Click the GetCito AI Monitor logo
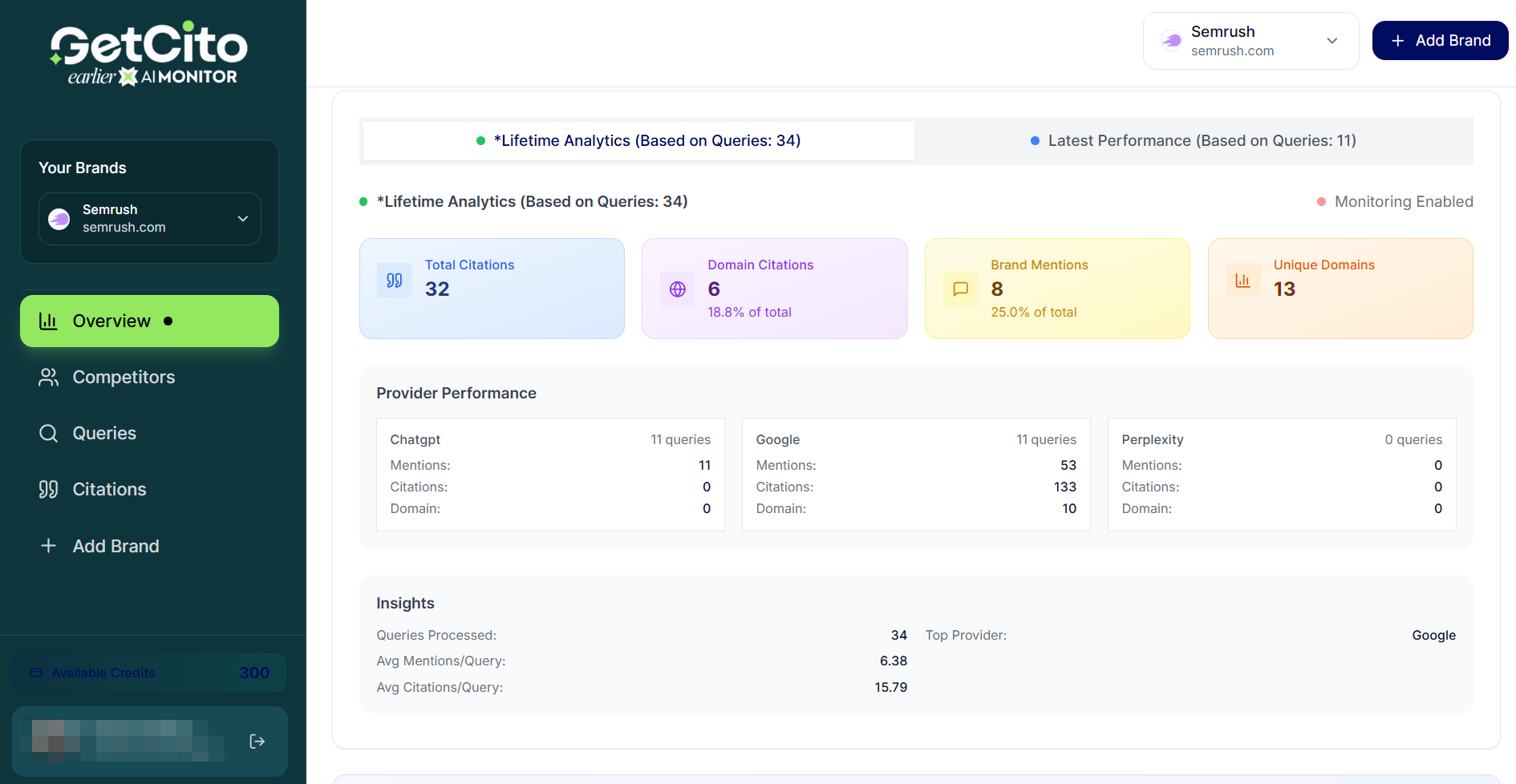Viewport: 1516px width, 784px height. pos(149,54)
